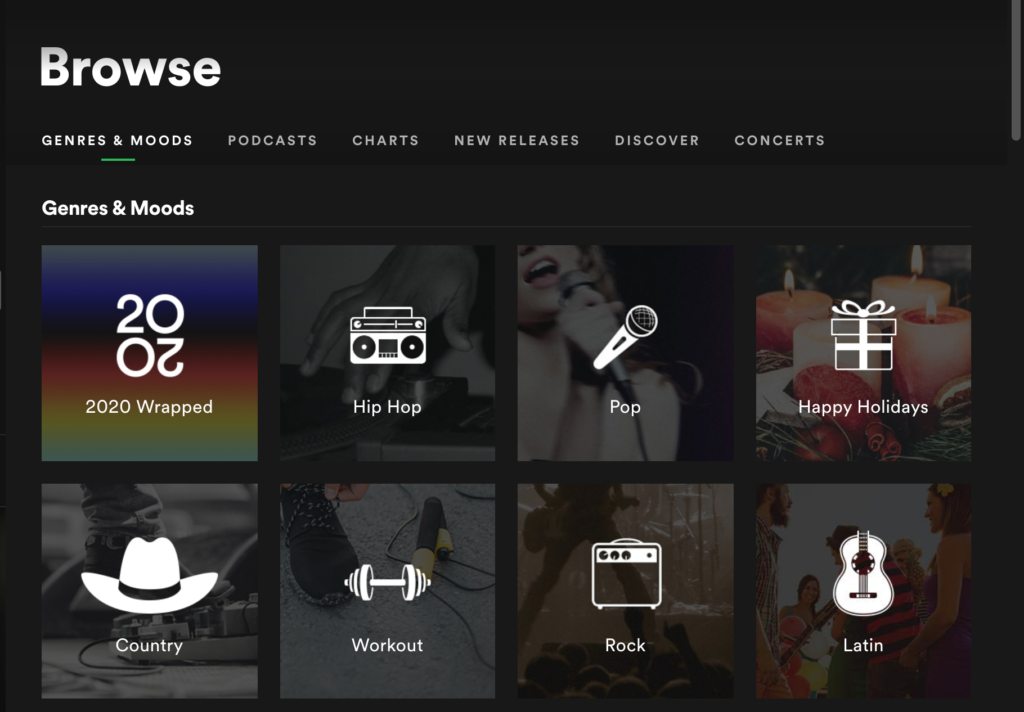1024x712 pixels.
Task: Click the dumbbell icon on Workout tile
Action: pos(388,582)
